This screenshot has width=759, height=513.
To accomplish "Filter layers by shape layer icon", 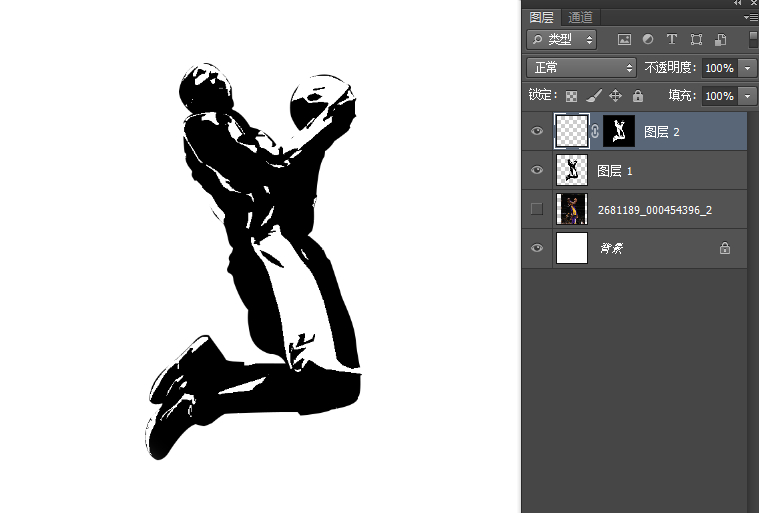I will point(696,40).
